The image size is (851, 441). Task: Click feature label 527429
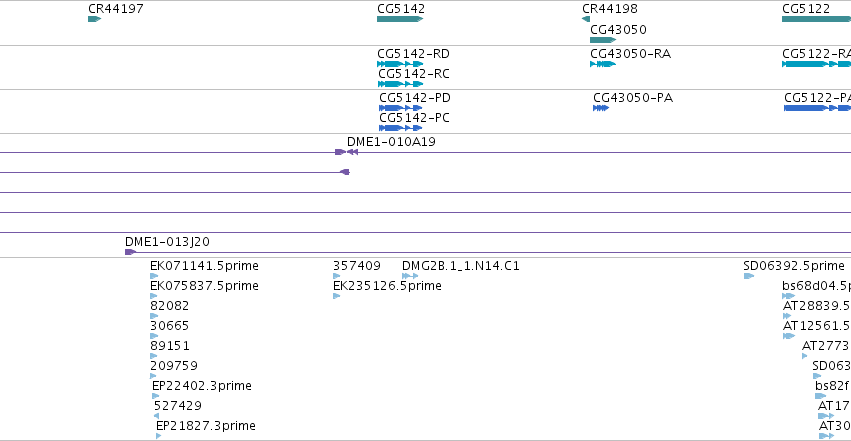[177, 406]
